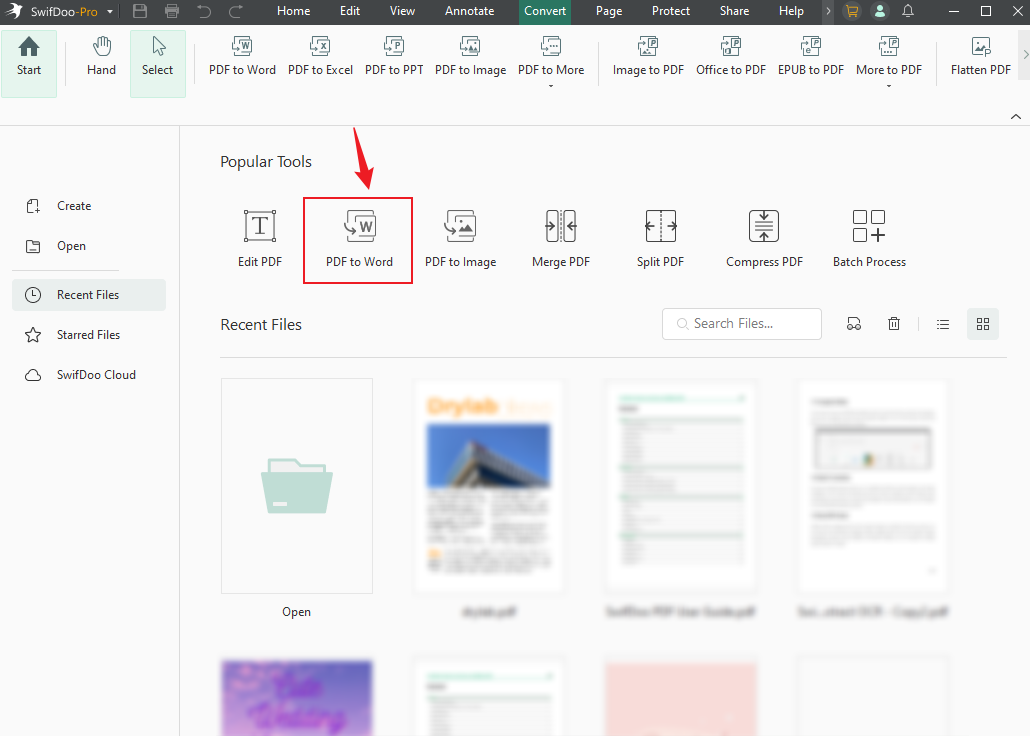The height and width of the screenshot is (736, 1030).
Task: Open the Home tab
Action: click(293, 11)
